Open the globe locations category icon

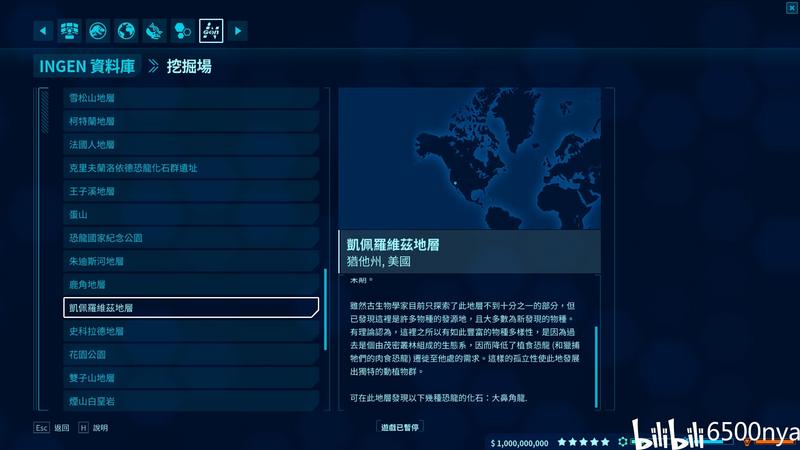pos(126,31)
